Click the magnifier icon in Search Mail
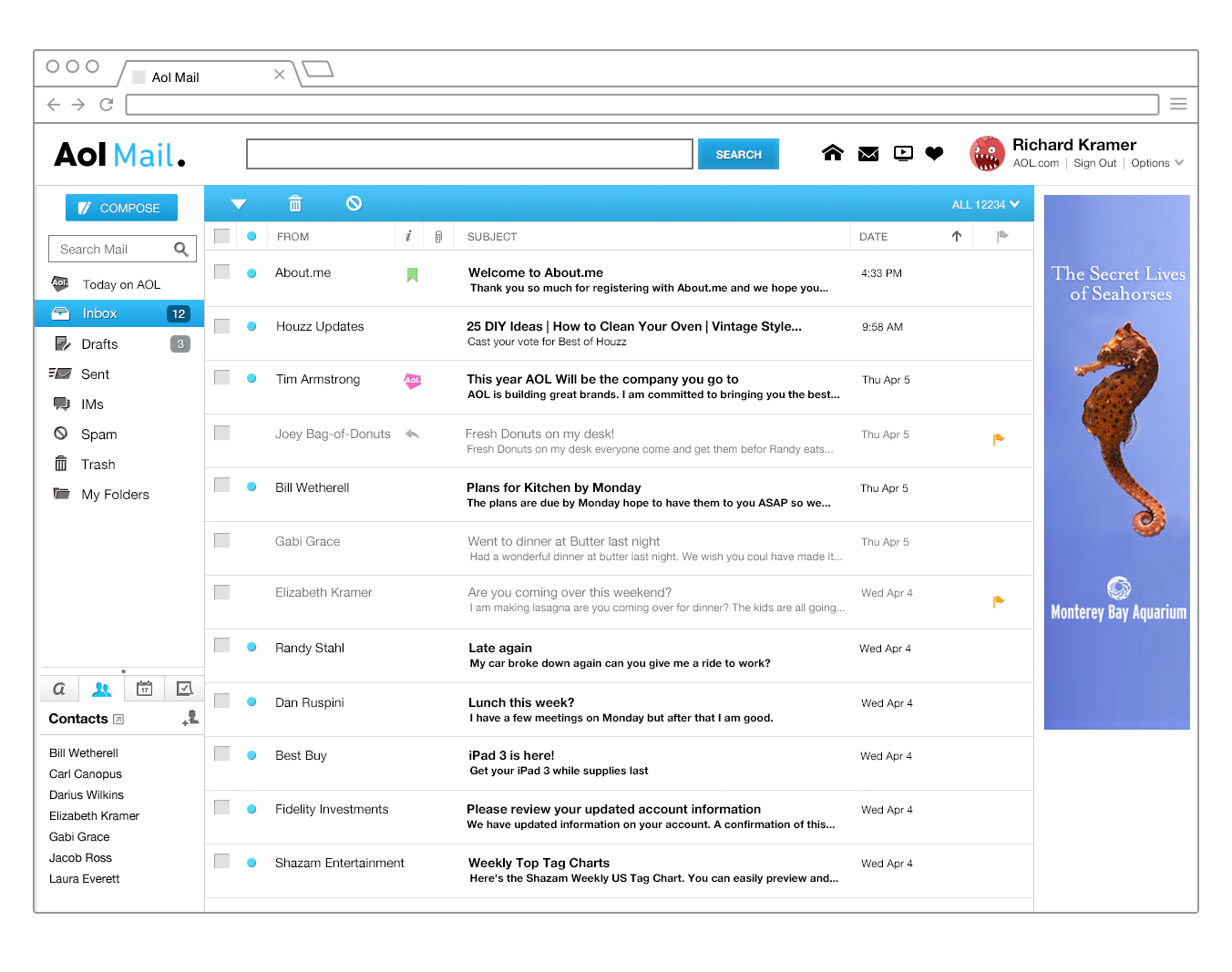 [181, 249]
